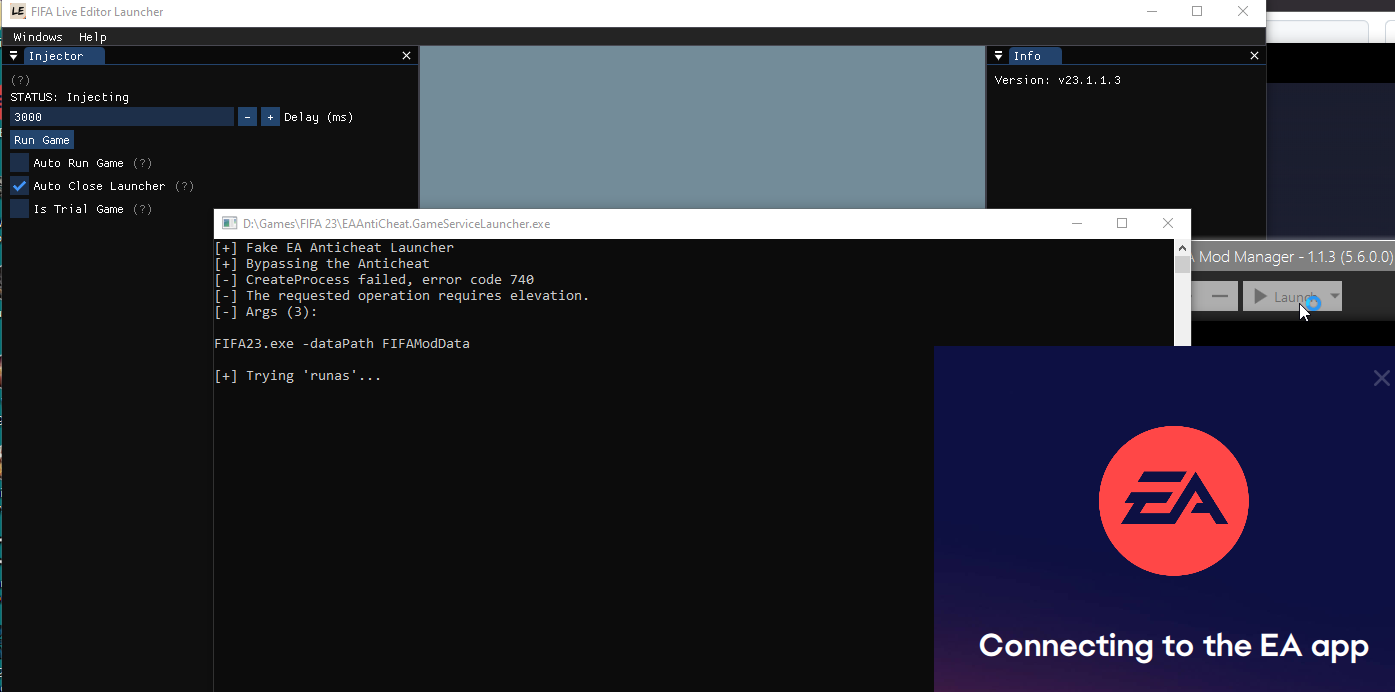Viewport: 1395px width, 692px height.
Task: Close the Info panel
Action: tap(1255, 56)
